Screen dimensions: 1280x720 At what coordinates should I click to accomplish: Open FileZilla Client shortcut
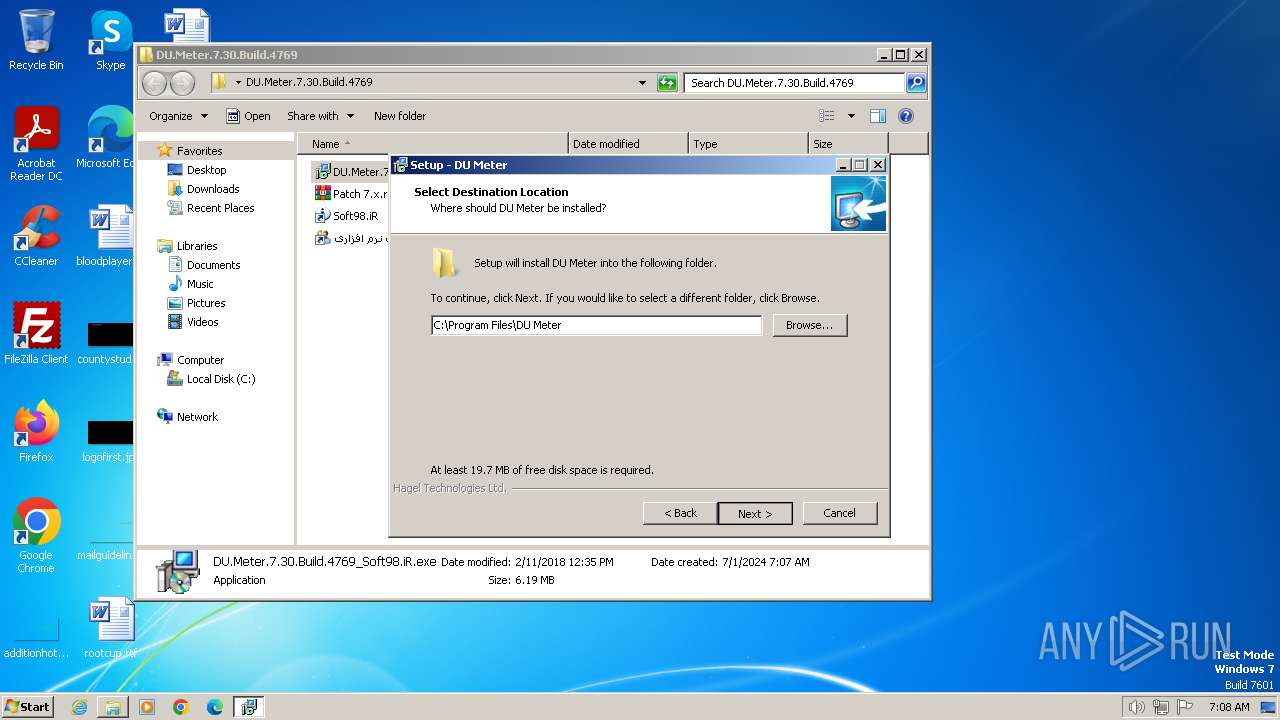36,333
